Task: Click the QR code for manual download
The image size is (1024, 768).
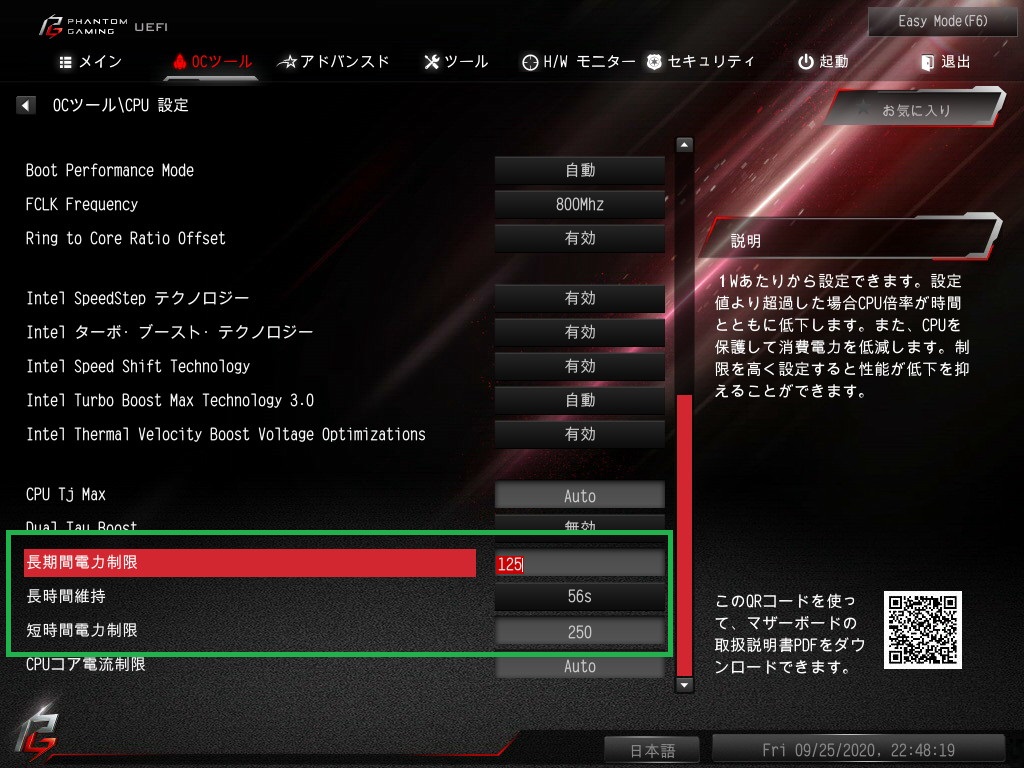Action: (x=922, y=630)
